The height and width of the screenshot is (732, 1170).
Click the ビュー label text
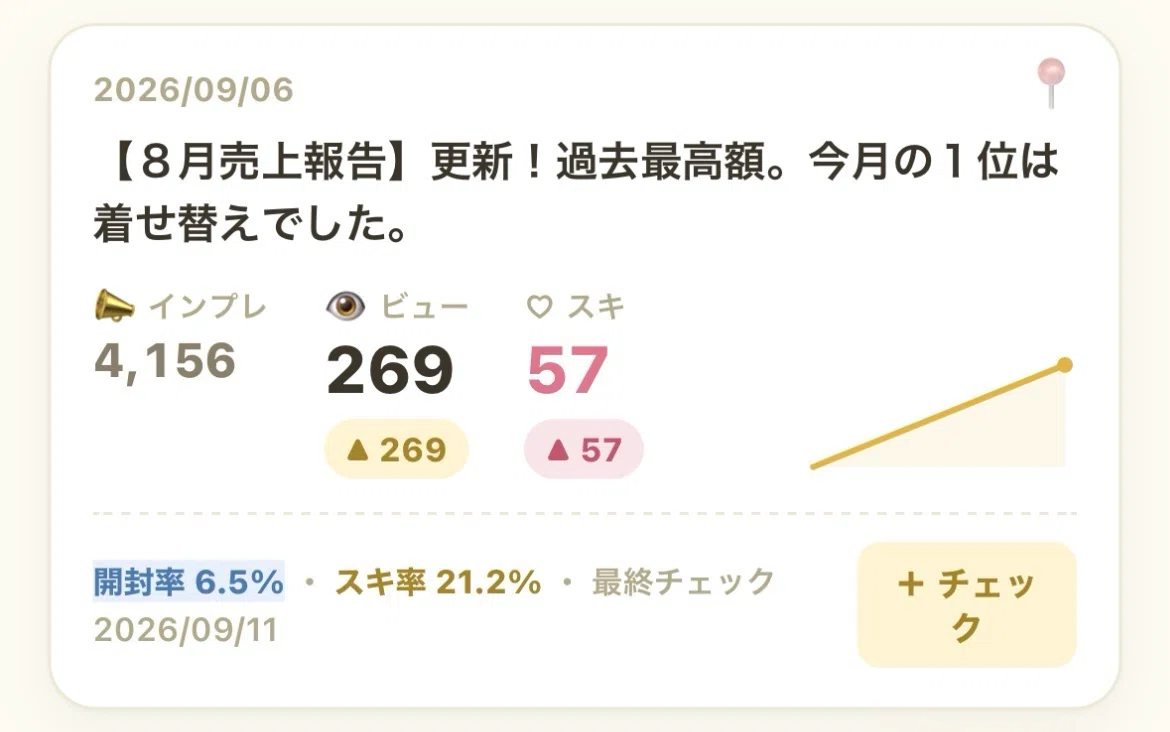pos(425,307)
